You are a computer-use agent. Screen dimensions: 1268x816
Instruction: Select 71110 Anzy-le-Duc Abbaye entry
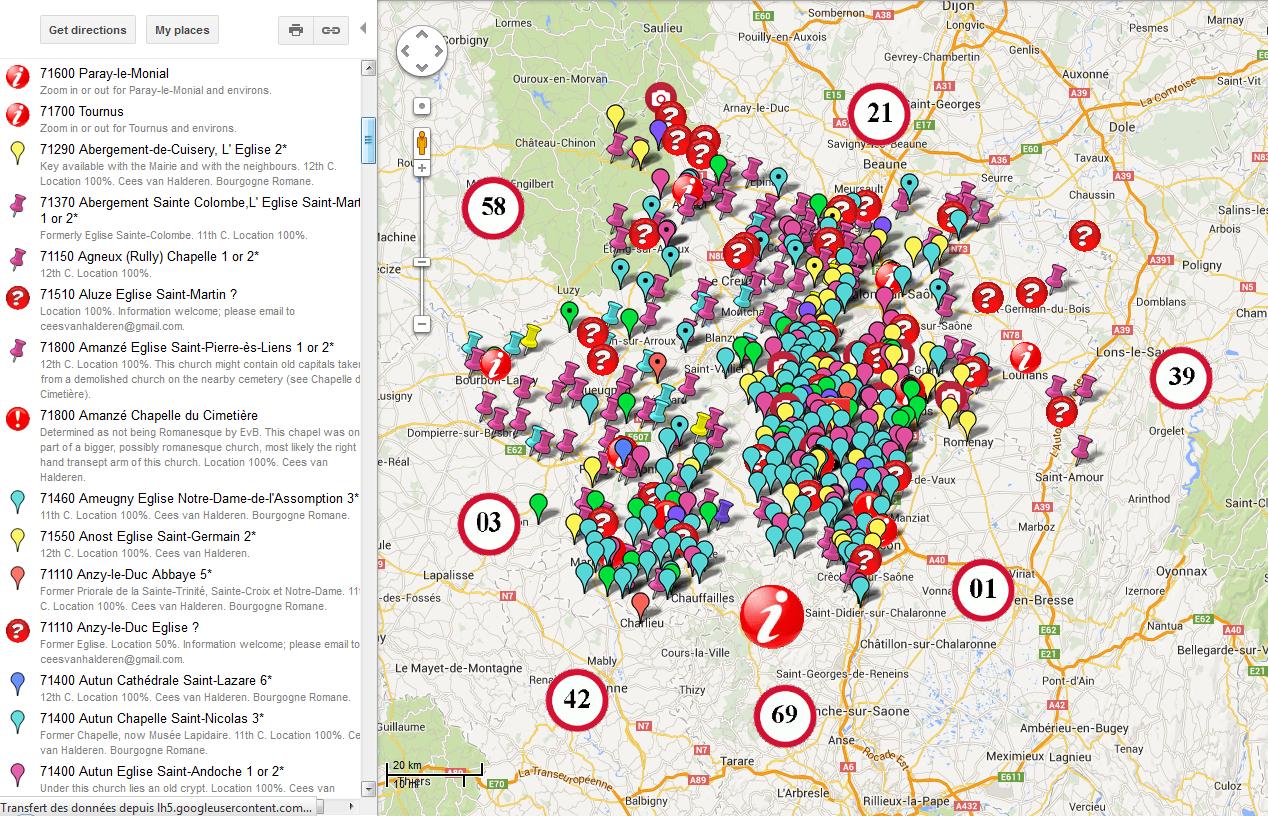point(126,574)
